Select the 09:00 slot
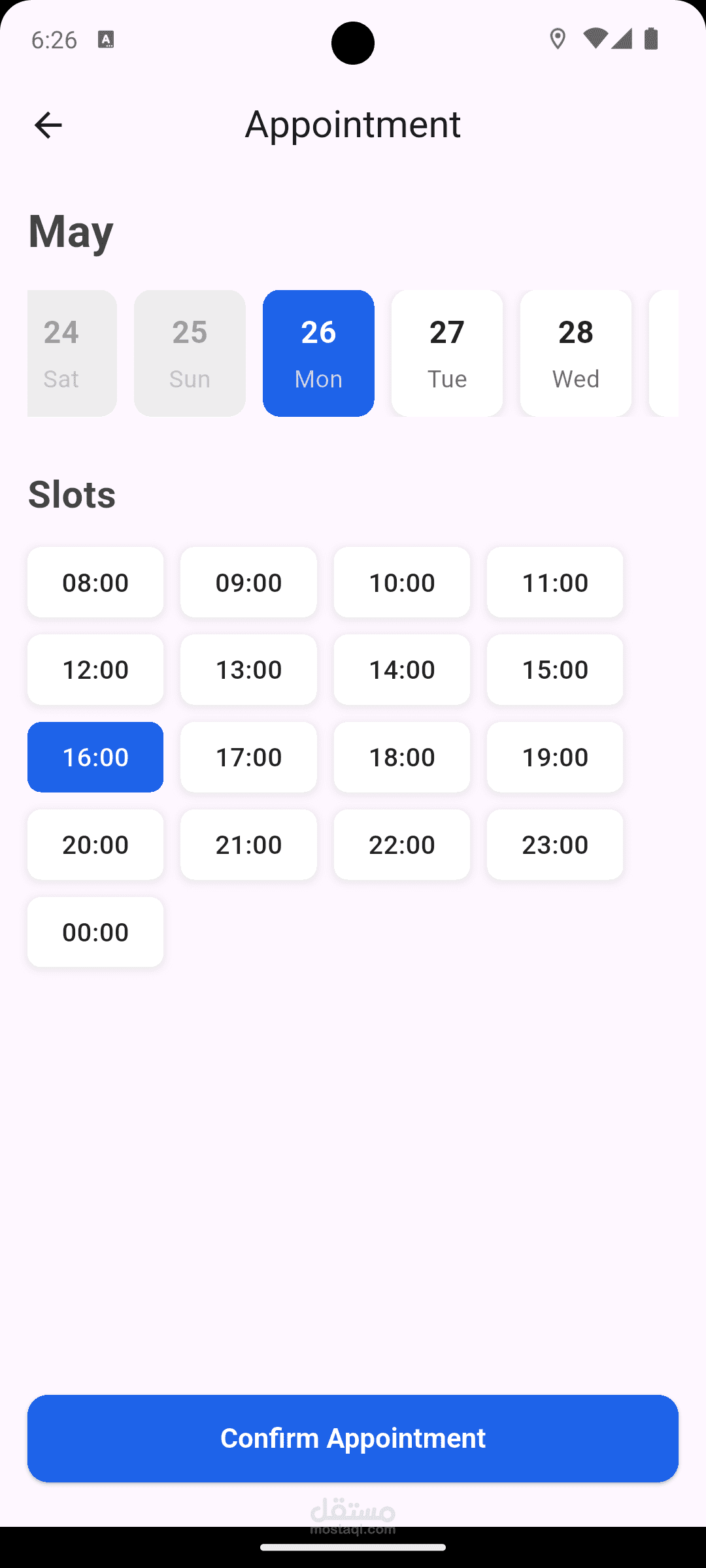706x1568 pixels. click(248, 582)
